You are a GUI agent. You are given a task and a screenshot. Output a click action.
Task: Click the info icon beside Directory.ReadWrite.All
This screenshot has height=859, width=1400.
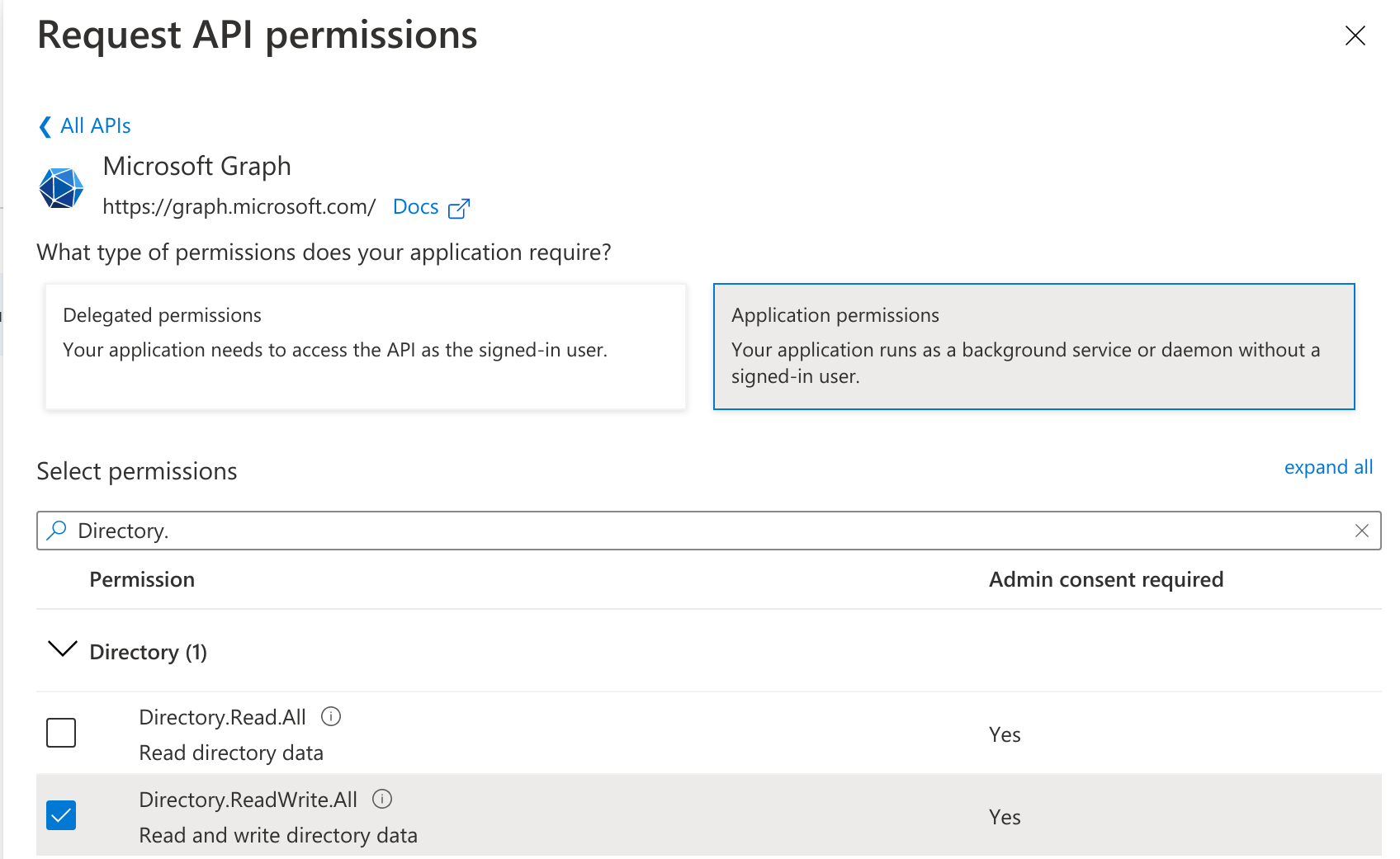(382, 799)
